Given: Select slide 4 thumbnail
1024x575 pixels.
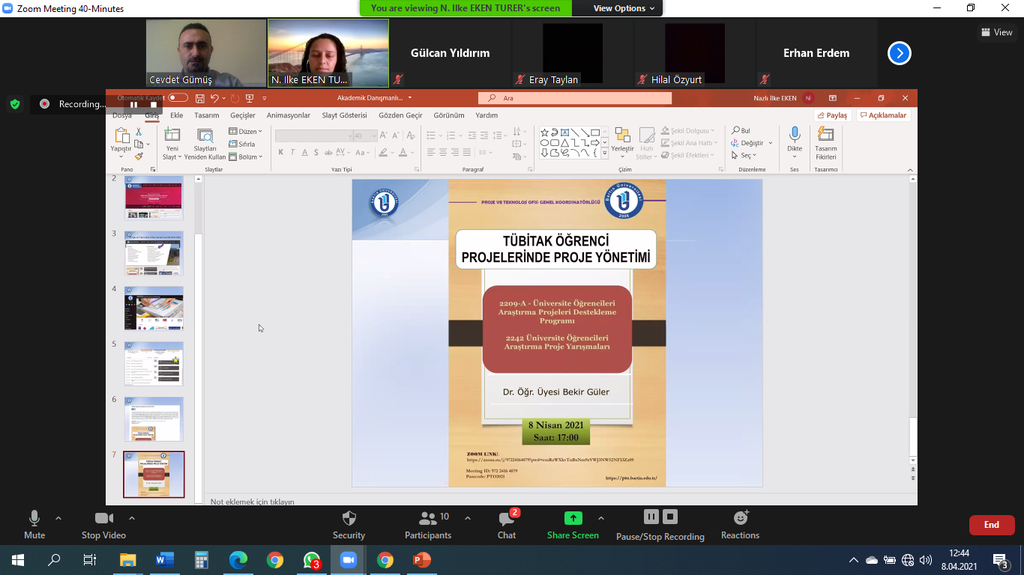Looking at the screenshot, I should (153, 308).
